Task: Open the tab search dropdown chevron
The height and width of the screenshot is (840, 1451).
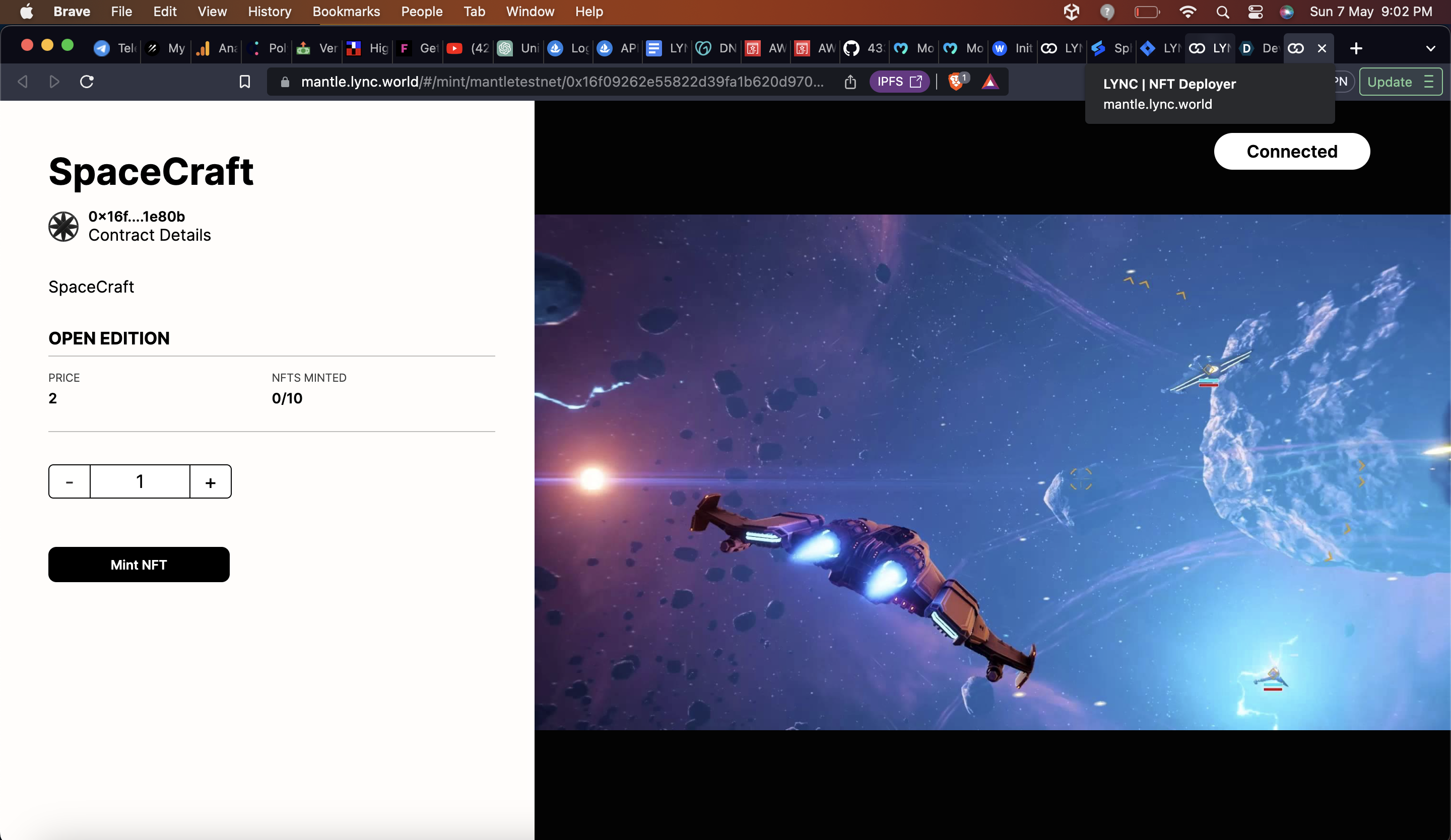Action: point(1430,48)
